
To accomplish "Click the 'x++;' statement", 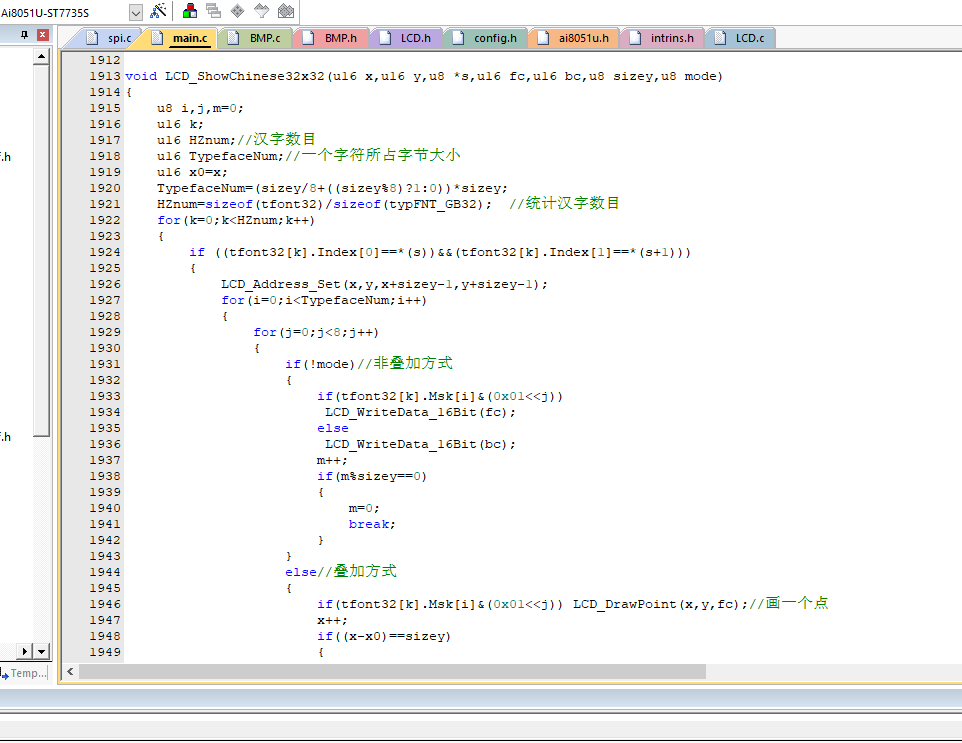I will [332, 620].
